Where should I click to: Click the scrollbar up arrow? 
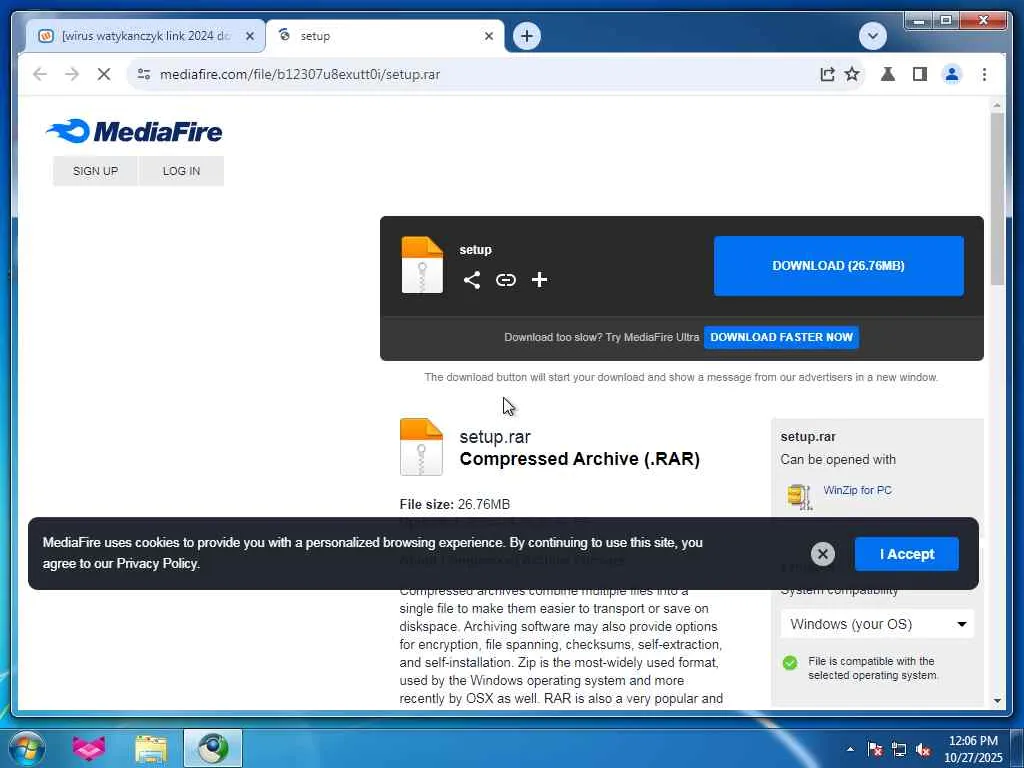coord(997,105)
